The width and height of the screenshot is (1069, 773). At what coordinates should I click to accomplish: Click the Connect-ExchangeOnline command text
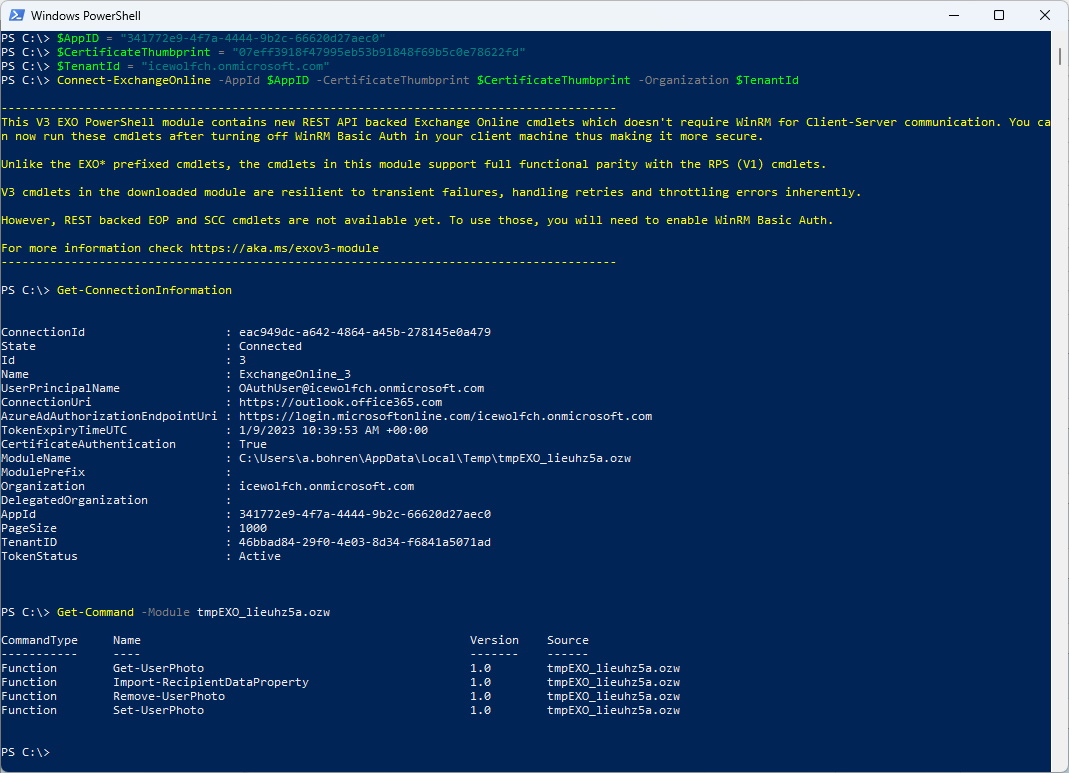click(134, 80)
